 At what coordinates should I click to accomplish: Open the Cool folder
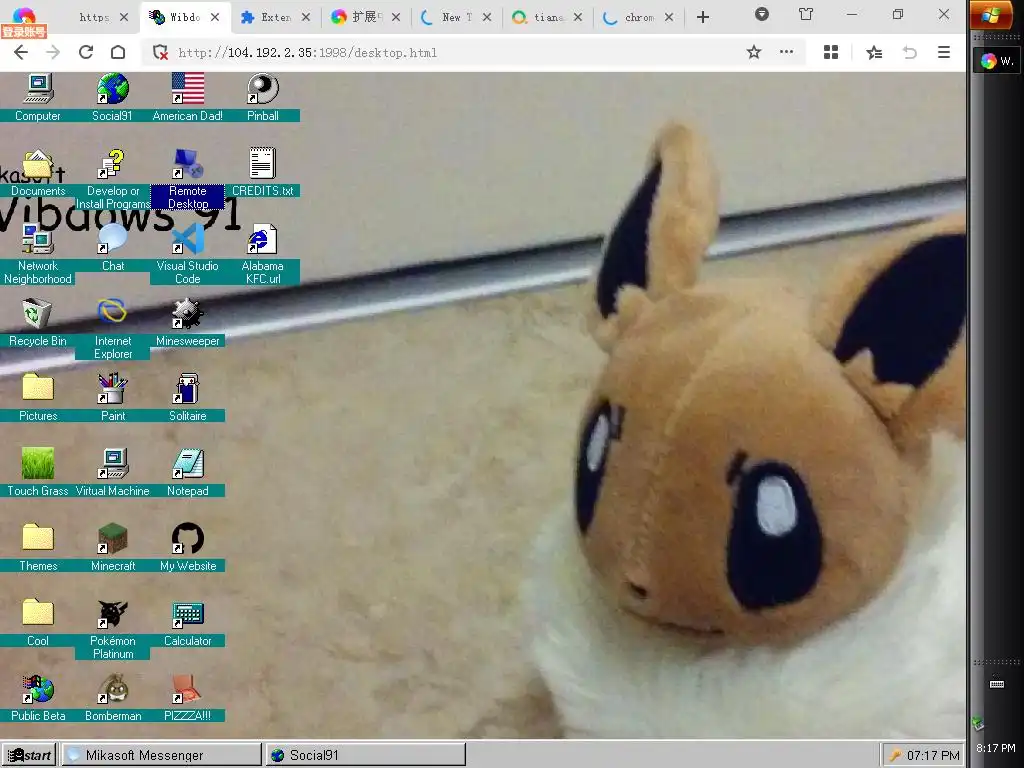(x=38, y=622)
